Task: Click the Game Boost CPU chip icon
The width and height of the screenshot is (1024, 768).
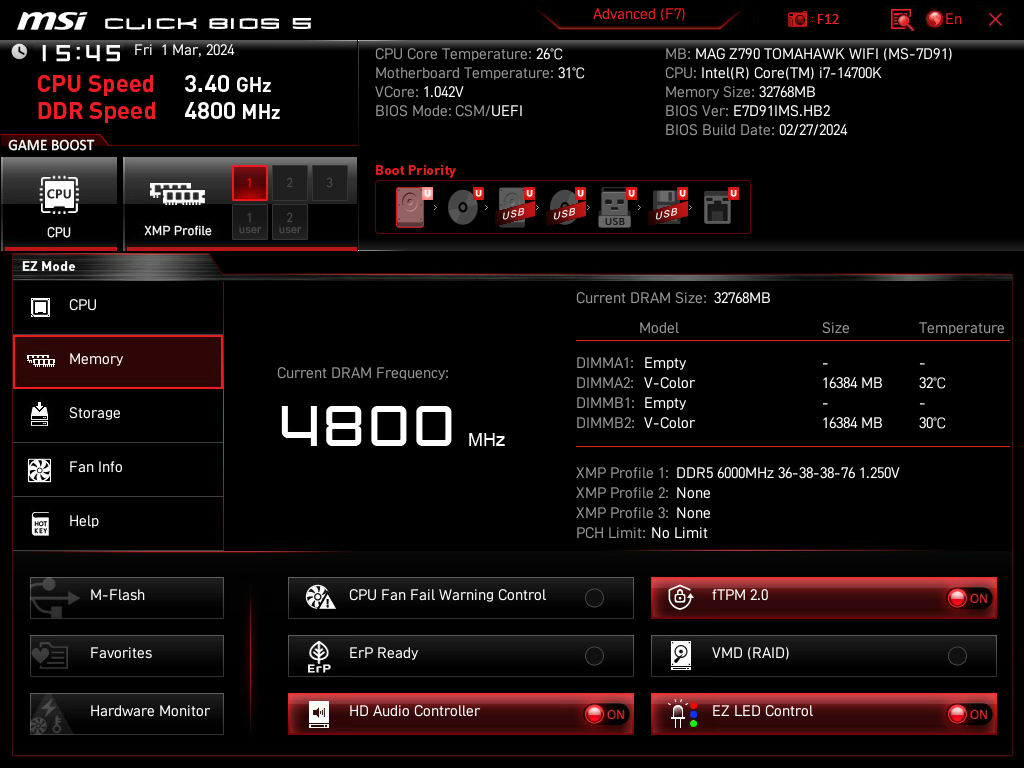Action: click(59, 195)
